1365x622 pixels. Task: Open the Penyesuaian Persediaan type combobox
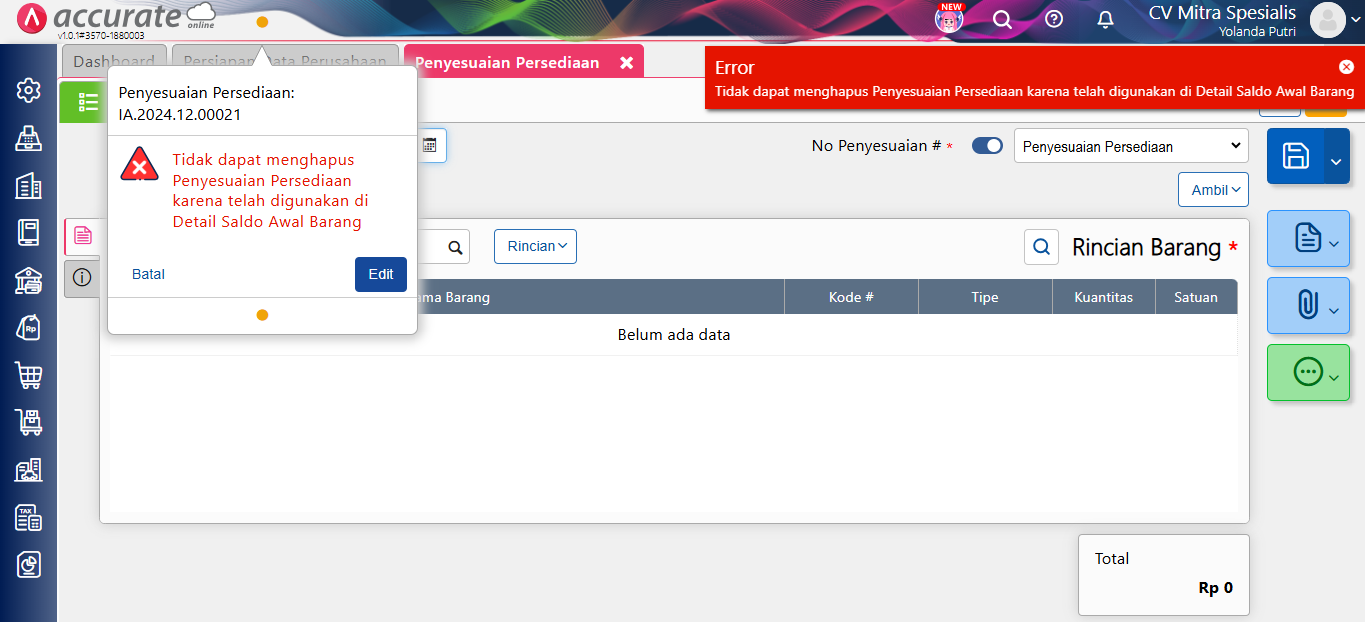coord(1130,145)
